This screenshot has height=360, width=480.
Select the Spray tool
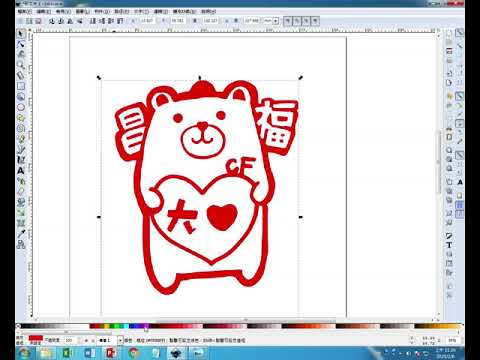(x=21, y=181)
